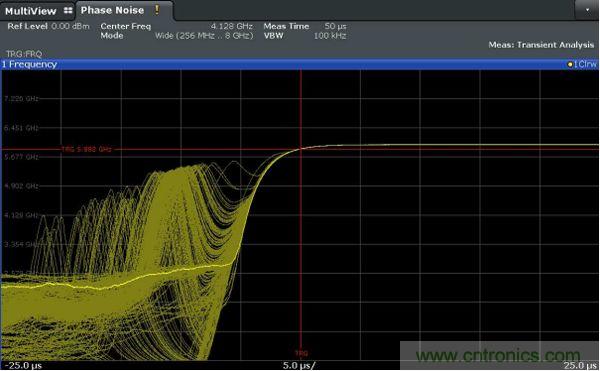Click the yellow dot trace indicator

(x=570, y=65)
